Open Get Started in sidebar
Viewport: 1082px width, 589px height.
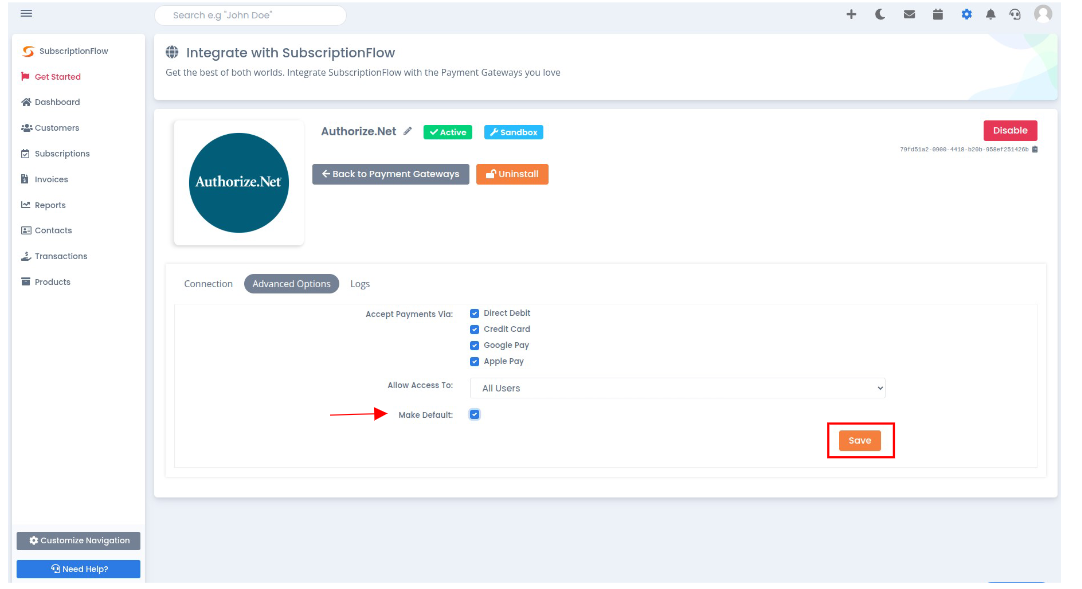51,77
